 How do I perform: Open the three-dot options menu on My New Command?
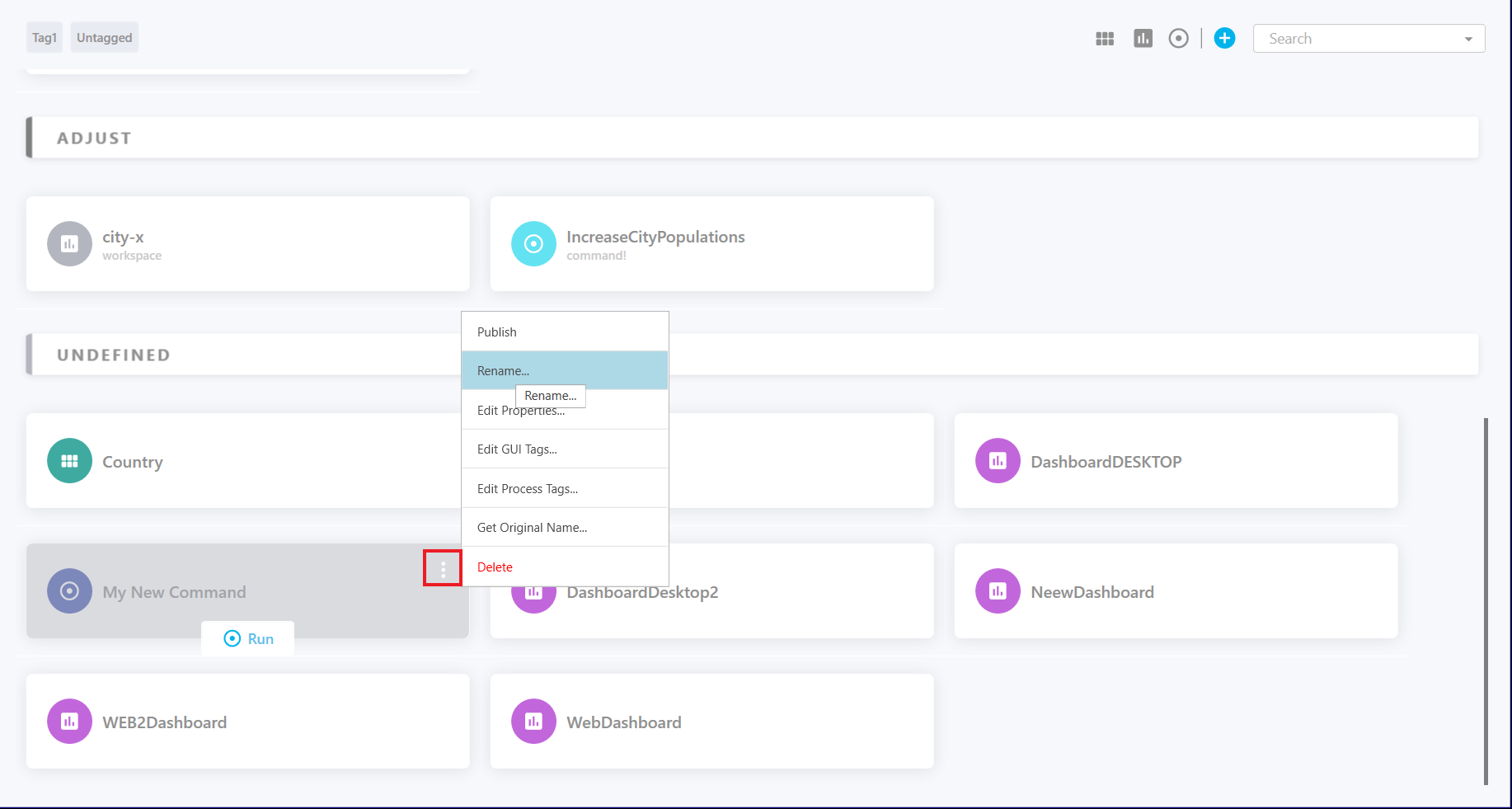pos(443,568)
